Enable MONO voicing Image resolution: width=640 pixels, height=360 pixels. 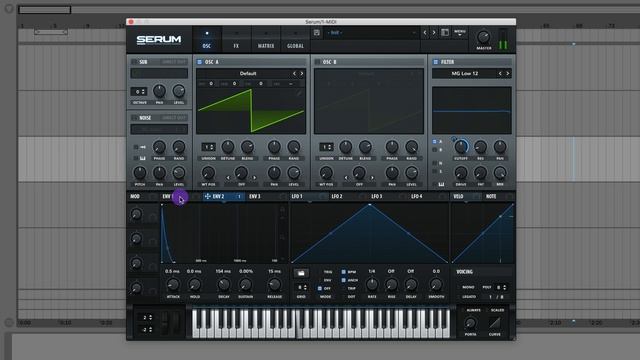tap(468, 287)
